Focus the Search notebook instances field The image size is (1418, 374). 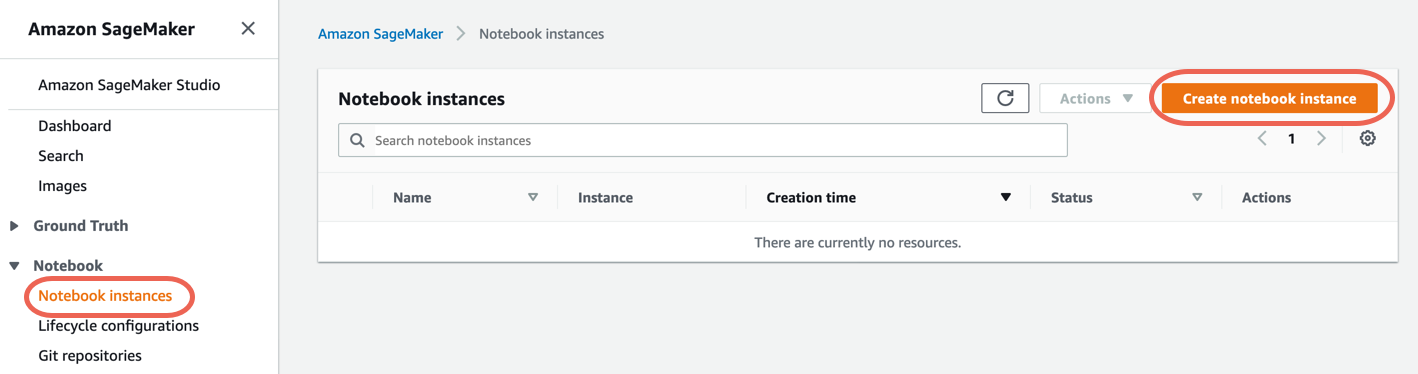703,141
